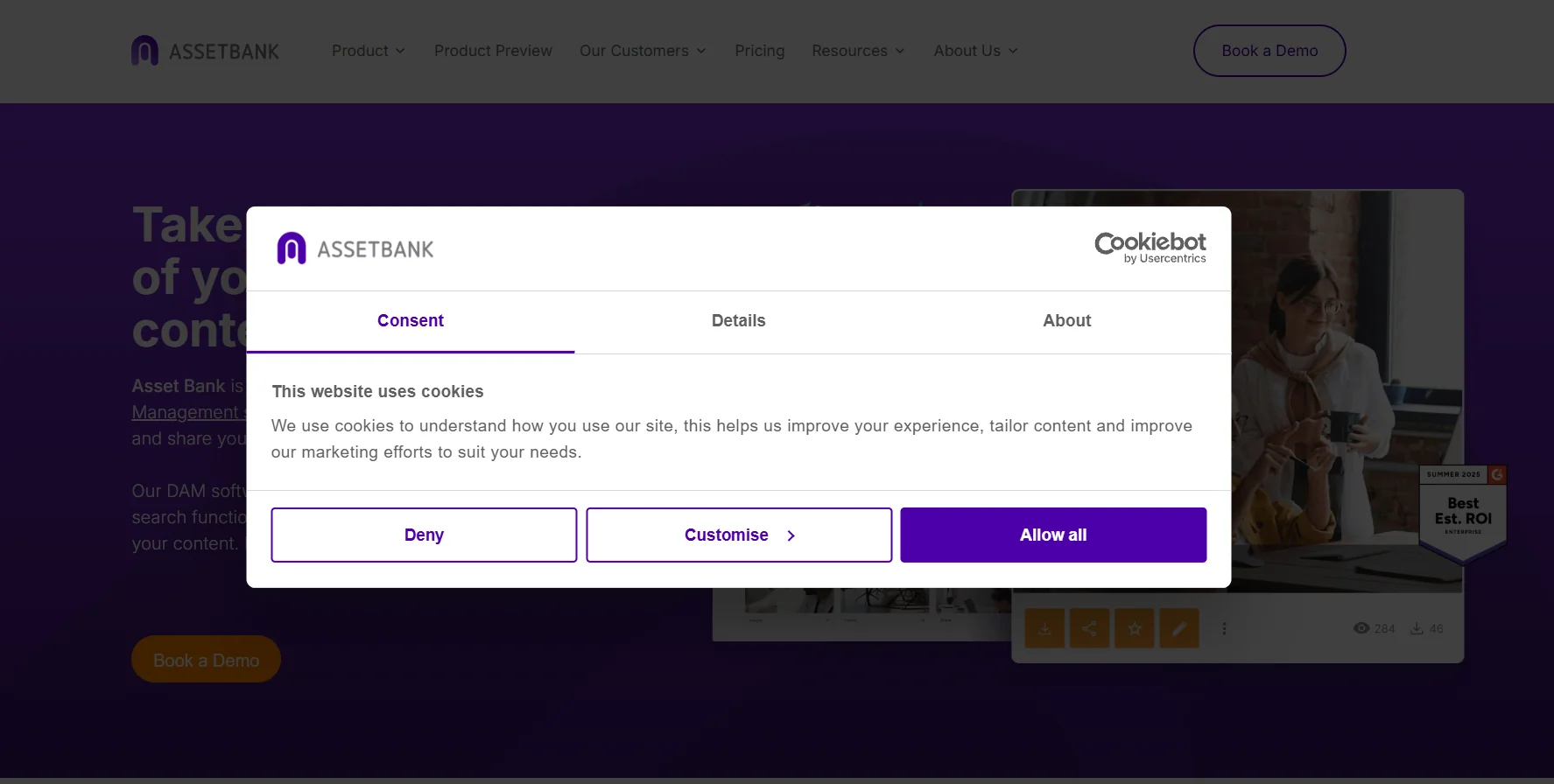The width and height of the screenshot is (1554, 784).
Task: Accept cookies with Allow all
Action: point(1053,535)
